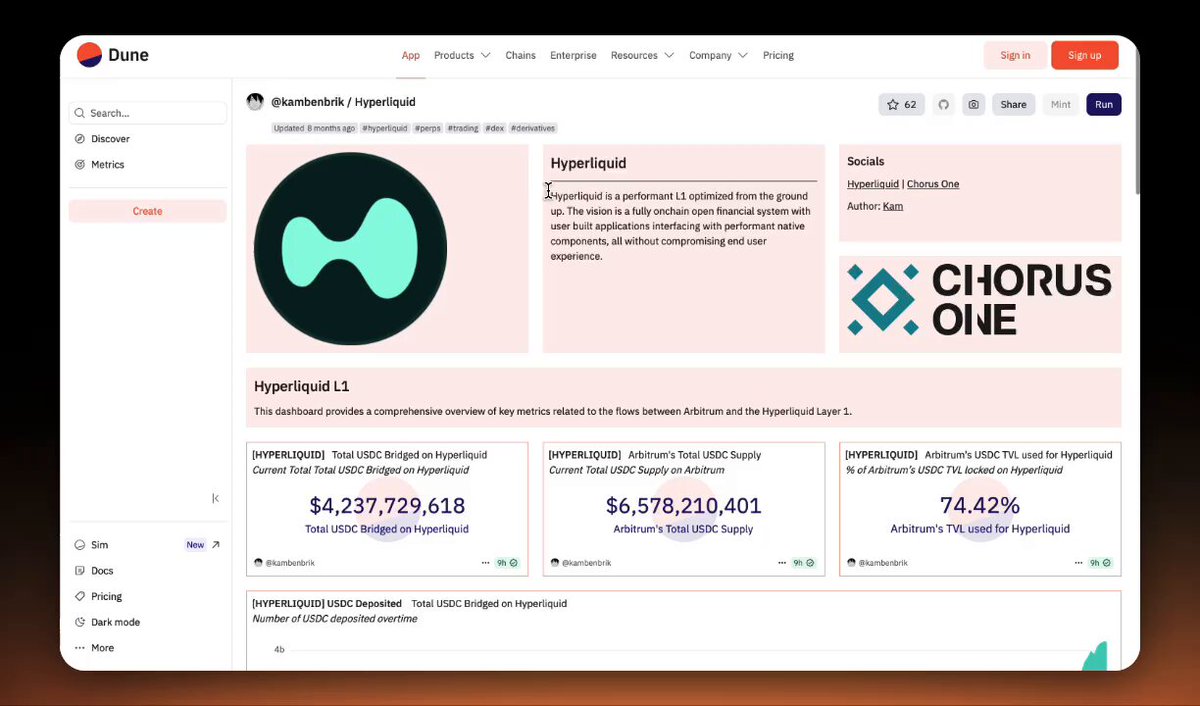Click the #trading tag
The height and width of the screenshot is (706, 1200).
[463, 128]
